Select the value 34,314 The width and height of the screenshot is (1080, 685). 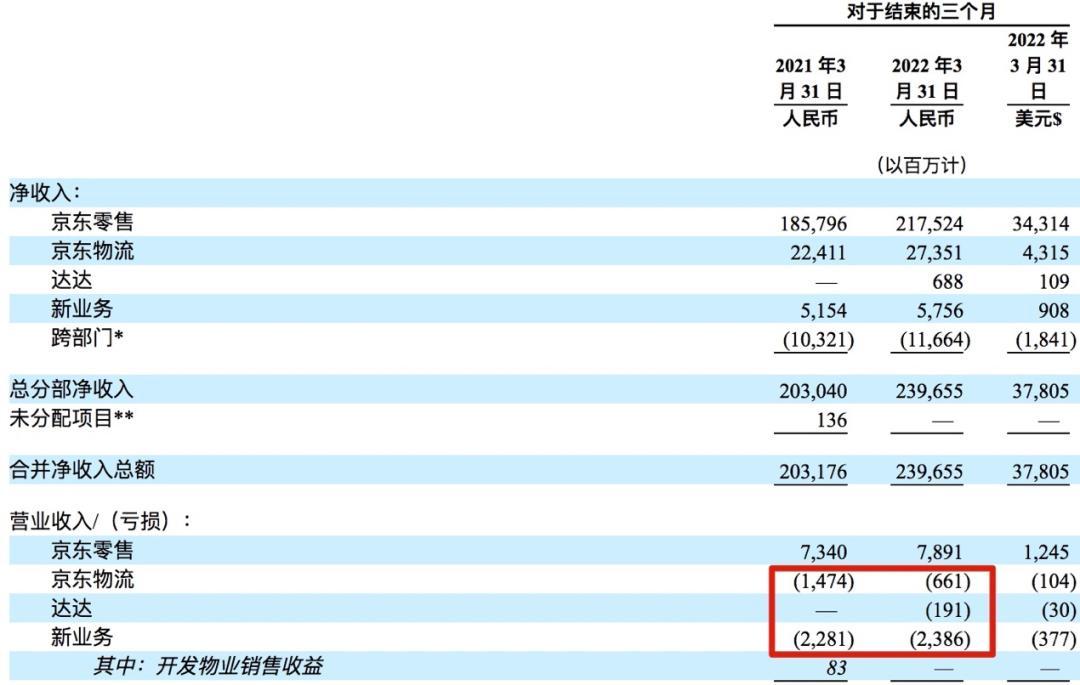(x=1041, y=224)
